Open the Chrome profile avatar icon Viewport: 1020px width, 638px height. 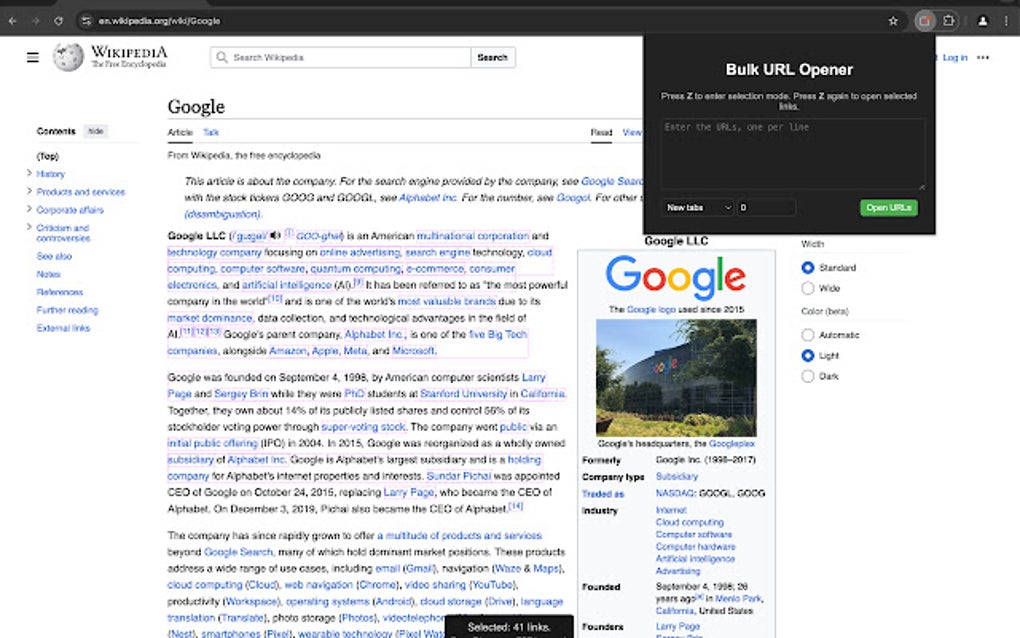pos(982,20)
